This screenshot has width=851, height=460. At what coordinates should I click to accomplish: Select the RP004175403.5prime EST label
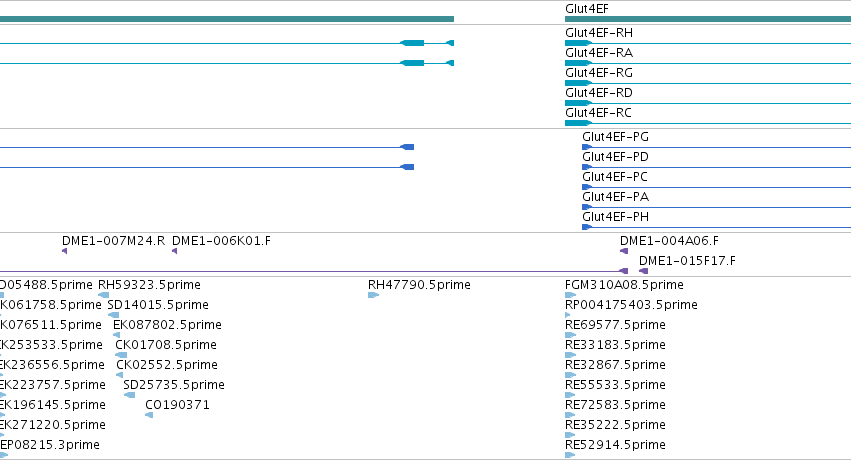tap(631, 305)
